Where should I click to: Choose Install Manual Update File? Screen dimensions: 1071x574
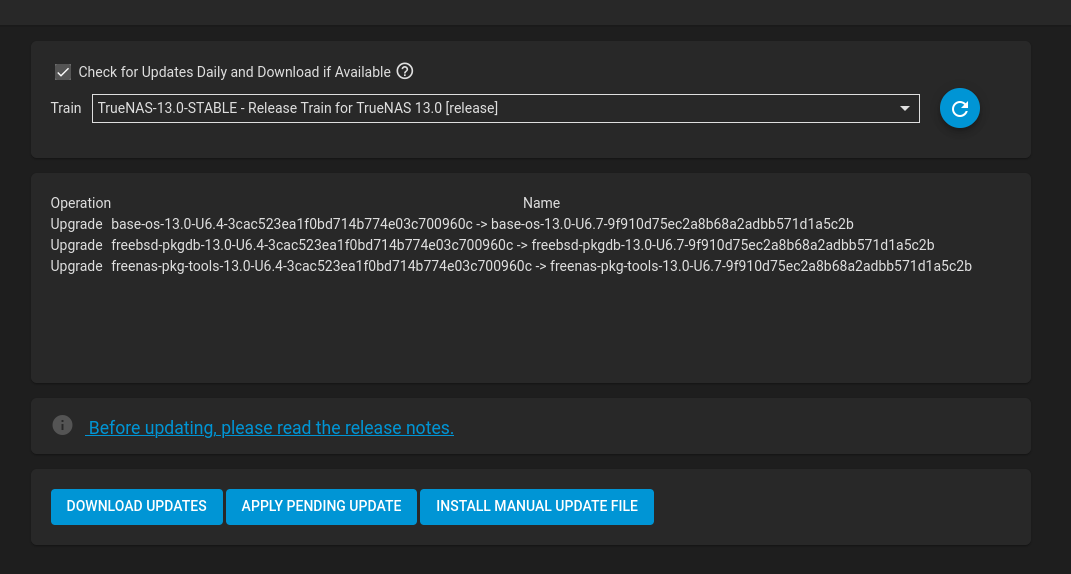(x=537, y=506)
